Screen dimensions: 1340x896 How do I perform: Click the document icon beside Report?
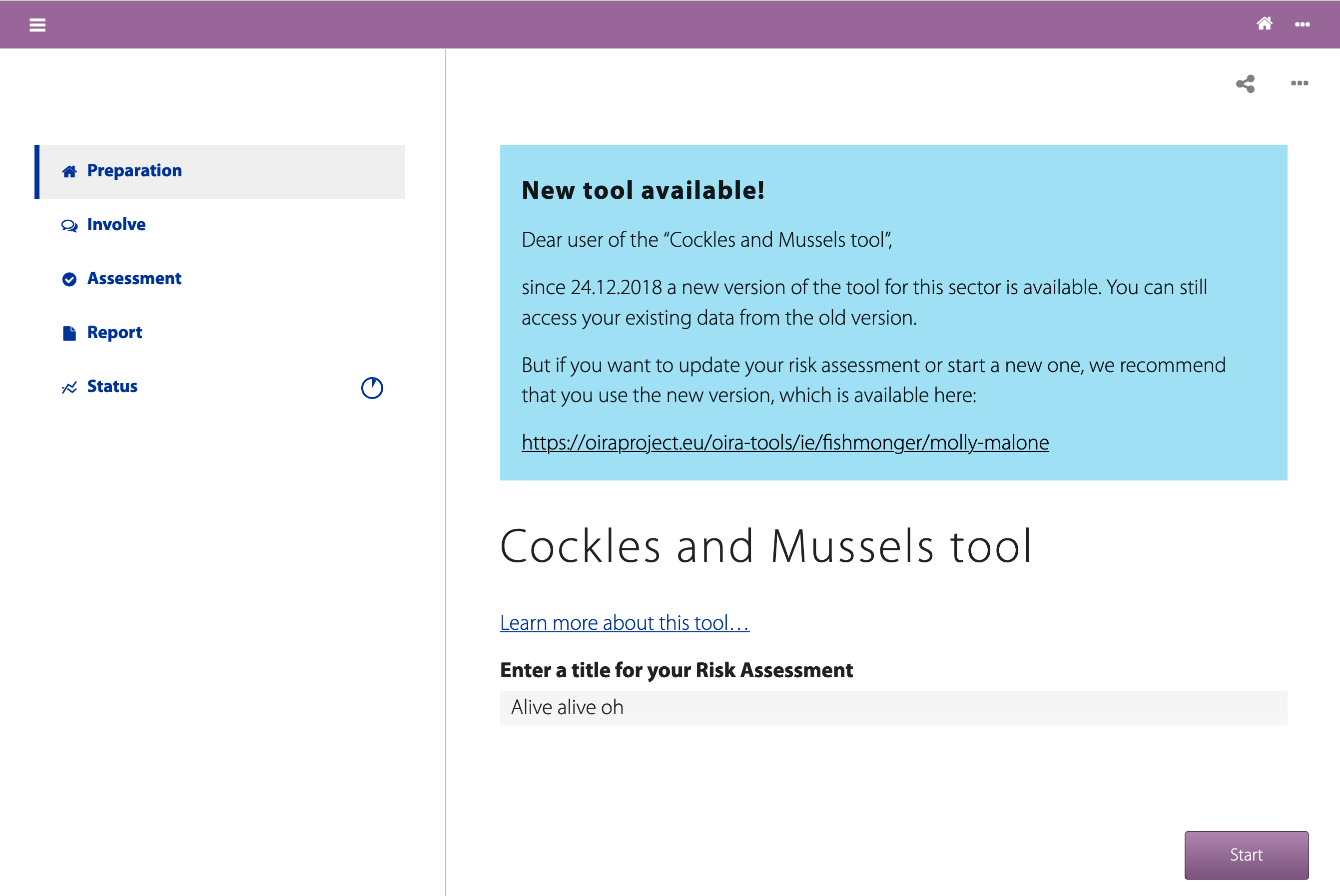pyautogui.click(x=69, y=333)
